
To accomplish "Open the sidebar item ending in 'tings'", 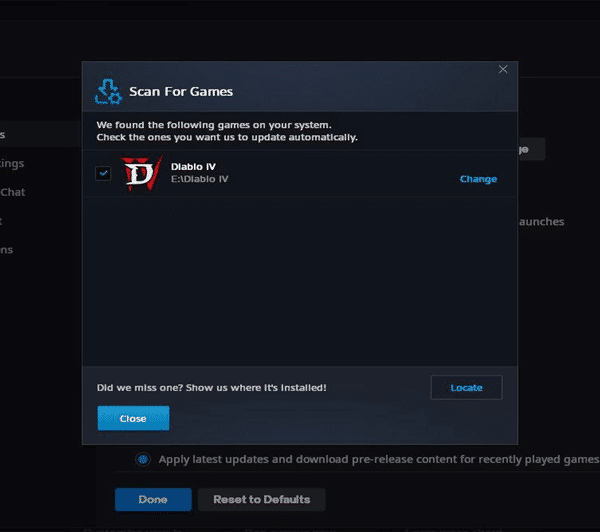I will (12, 163).
